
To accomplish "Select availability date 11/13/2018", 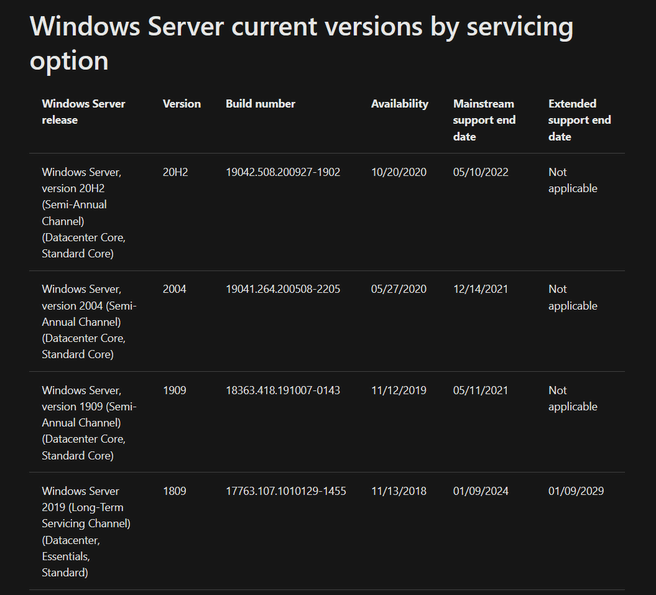I will (x=399, y=491).
